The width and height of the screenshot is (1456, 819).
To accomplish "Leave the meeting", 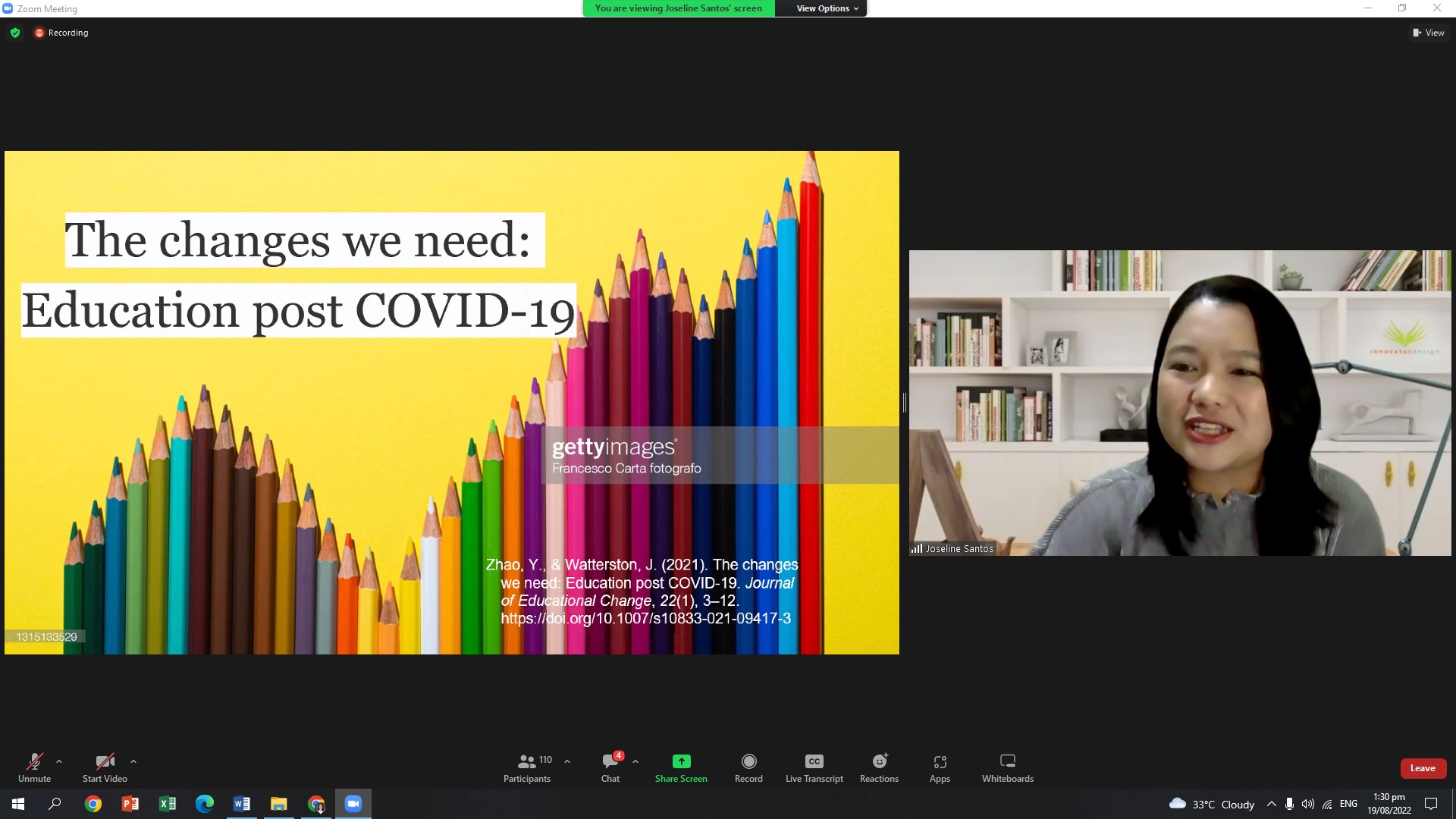I will click(1423, 768).
